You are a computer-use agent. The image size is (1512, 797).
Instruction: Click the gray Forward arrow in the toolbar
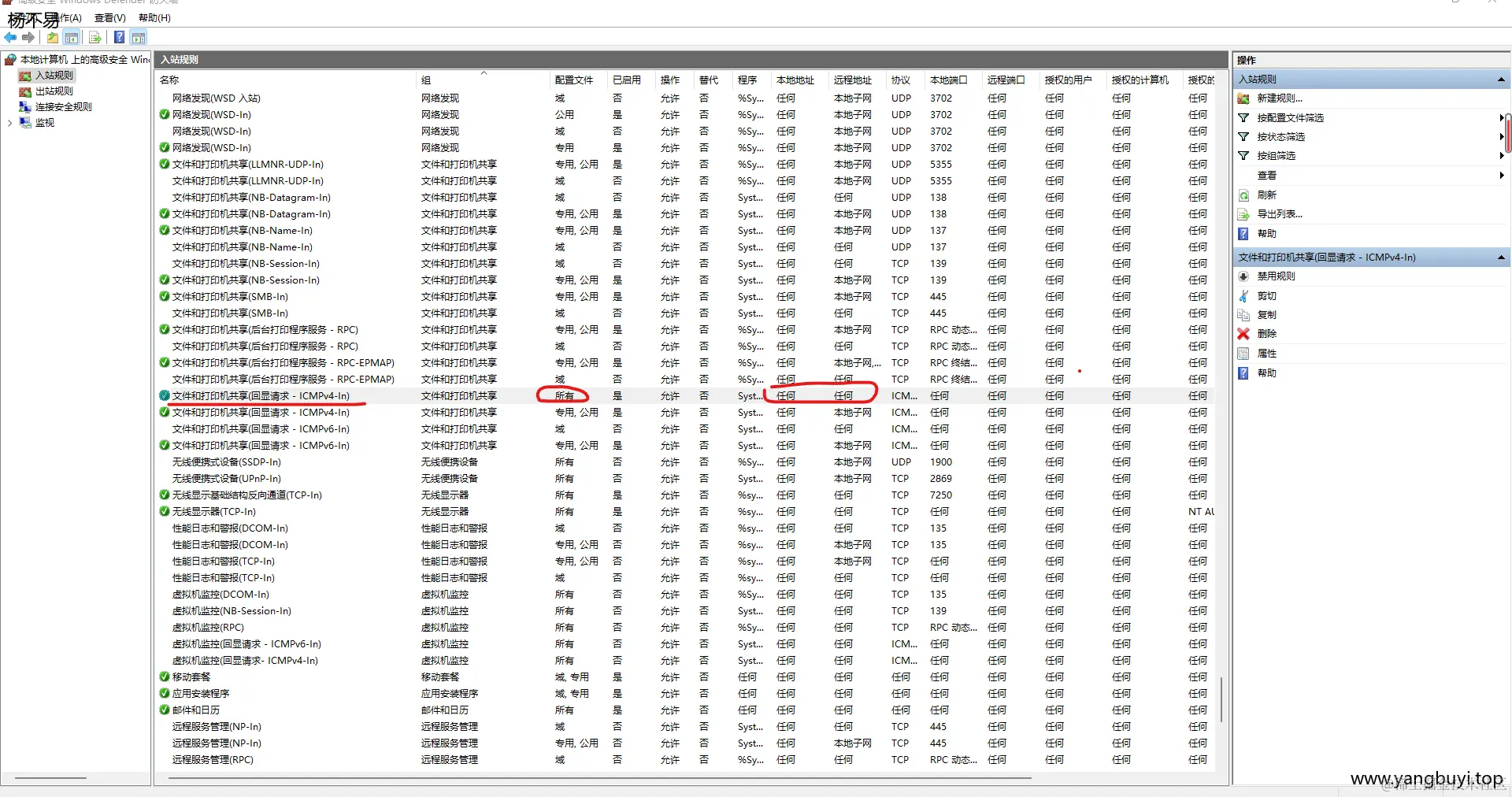coord(29,37)
